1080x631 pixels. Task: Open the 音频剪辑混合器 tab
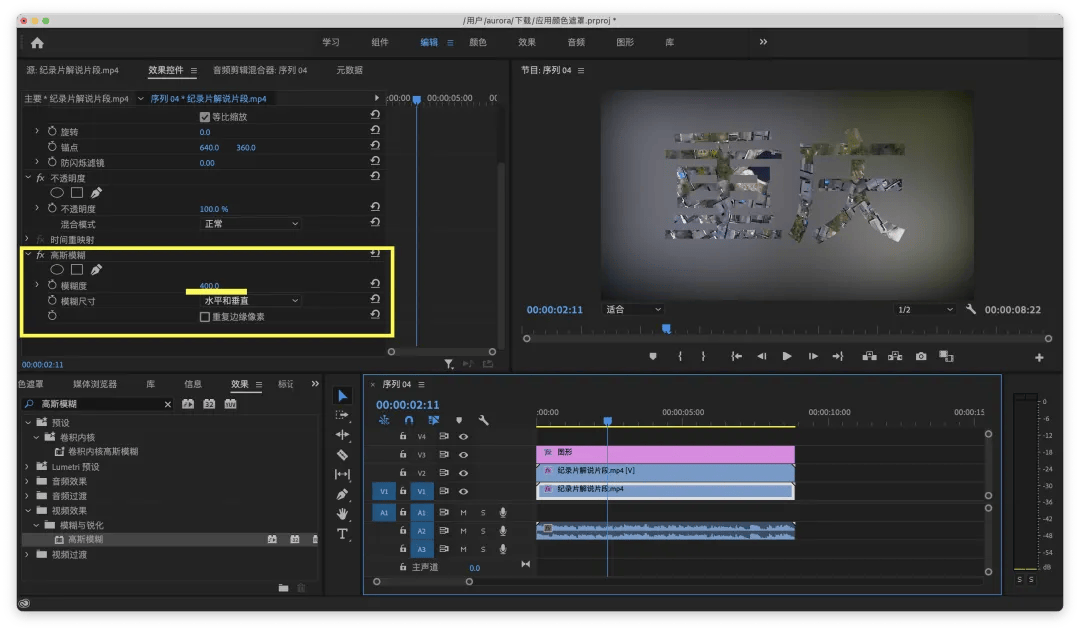[260, 70]
